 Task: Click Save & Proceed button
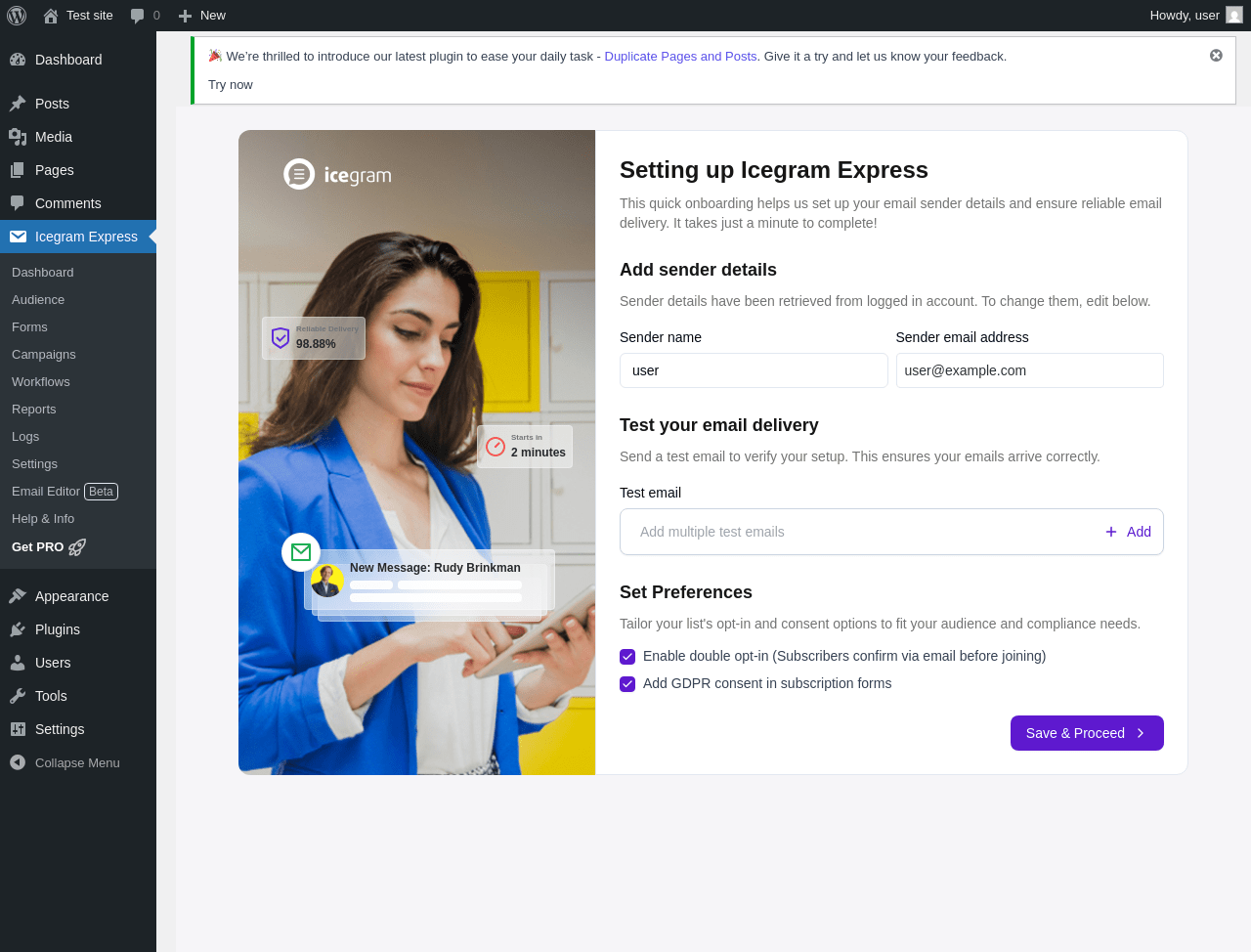coord(1087,733)
